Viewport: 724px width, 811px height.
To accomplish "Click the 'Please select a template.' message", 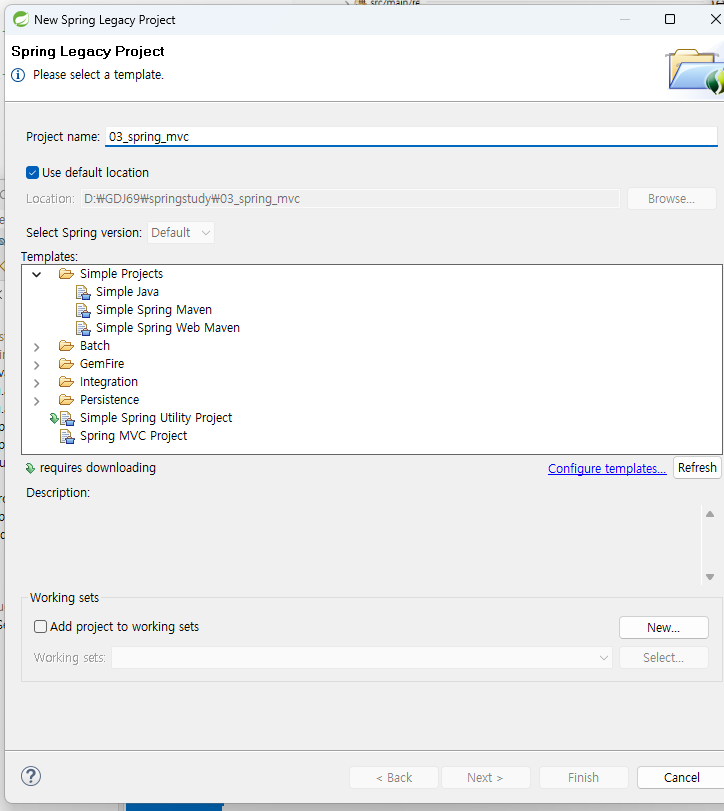I will point(98,75).
